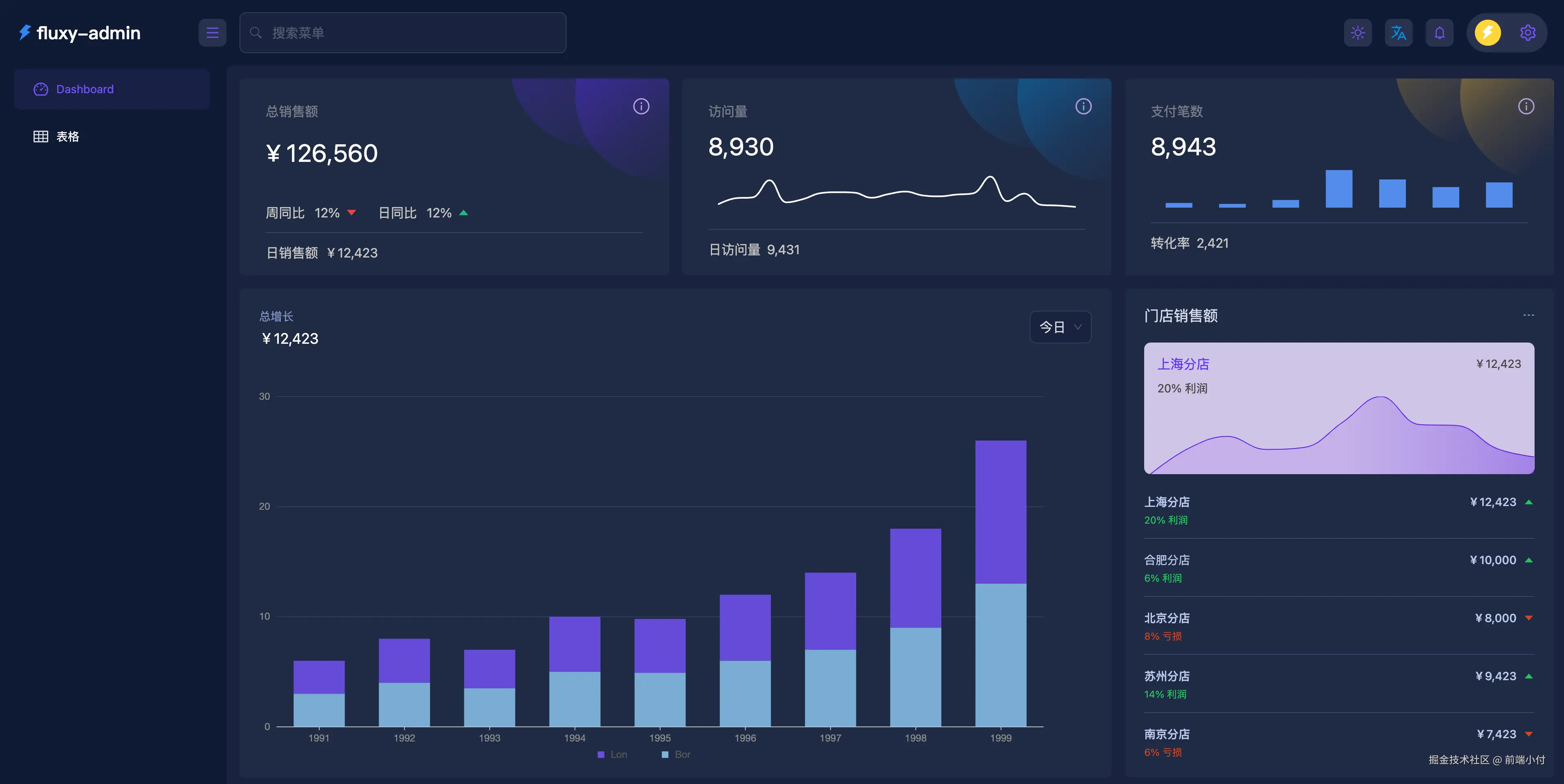Toggle the Bor series in chart legend
The width and height of the screenshot is (1564, 784).
[x=677, y=754]
